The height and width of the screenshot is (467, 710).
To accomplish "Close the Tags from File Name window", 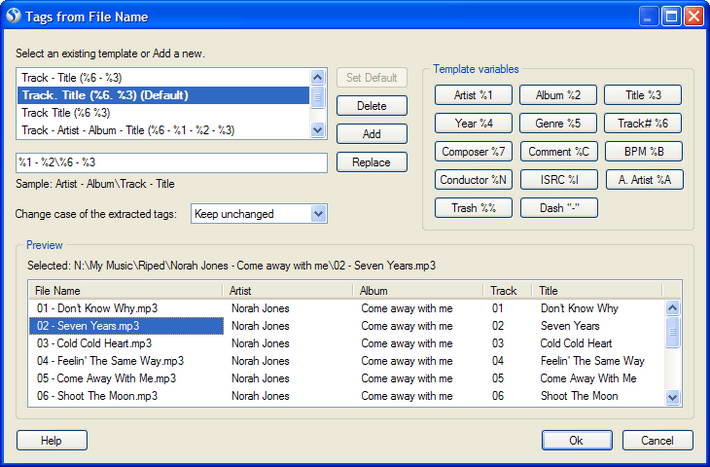I will point(694,16).
